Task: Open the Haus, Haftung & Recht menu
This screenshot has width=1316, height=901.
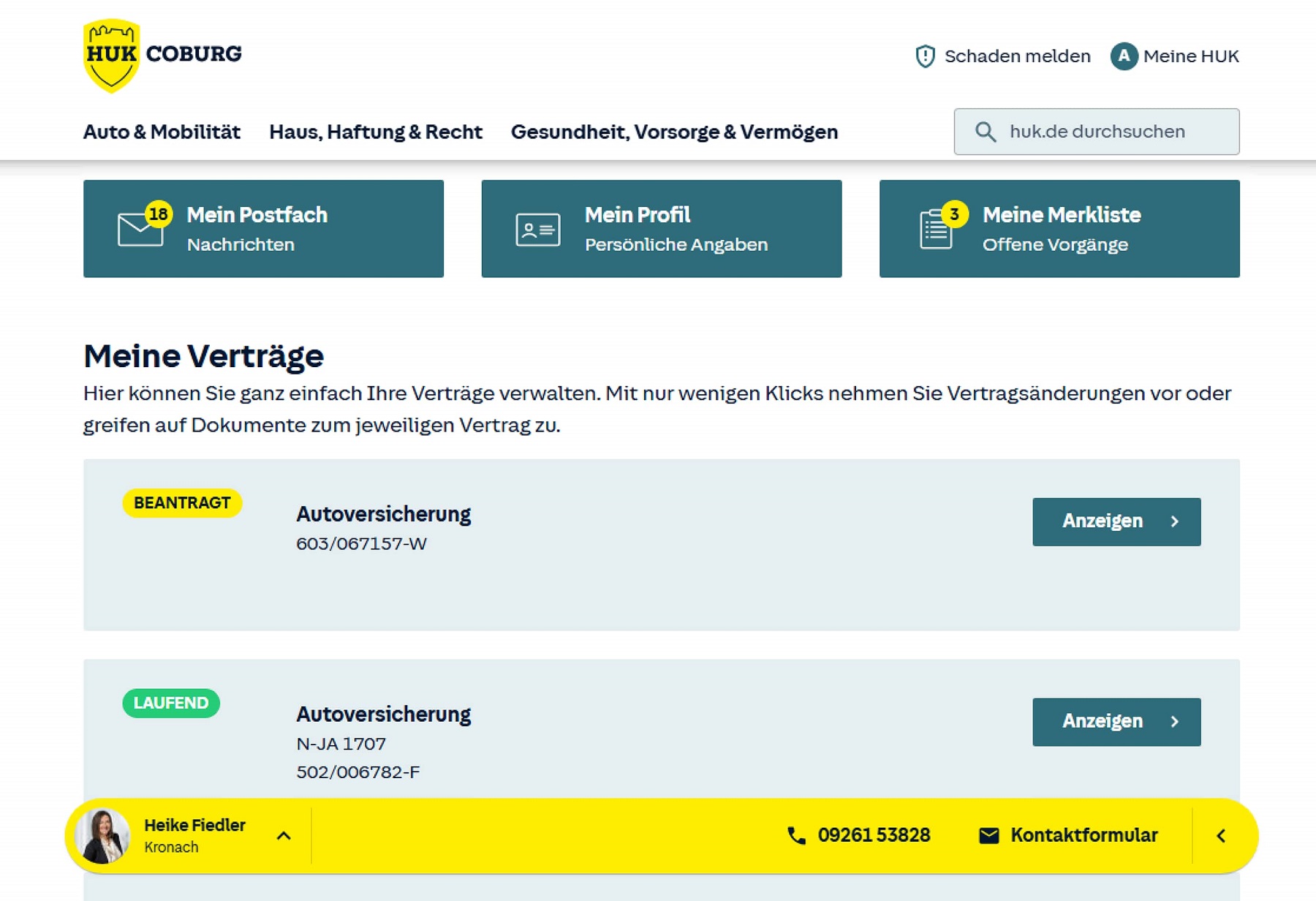Action: 375,132
